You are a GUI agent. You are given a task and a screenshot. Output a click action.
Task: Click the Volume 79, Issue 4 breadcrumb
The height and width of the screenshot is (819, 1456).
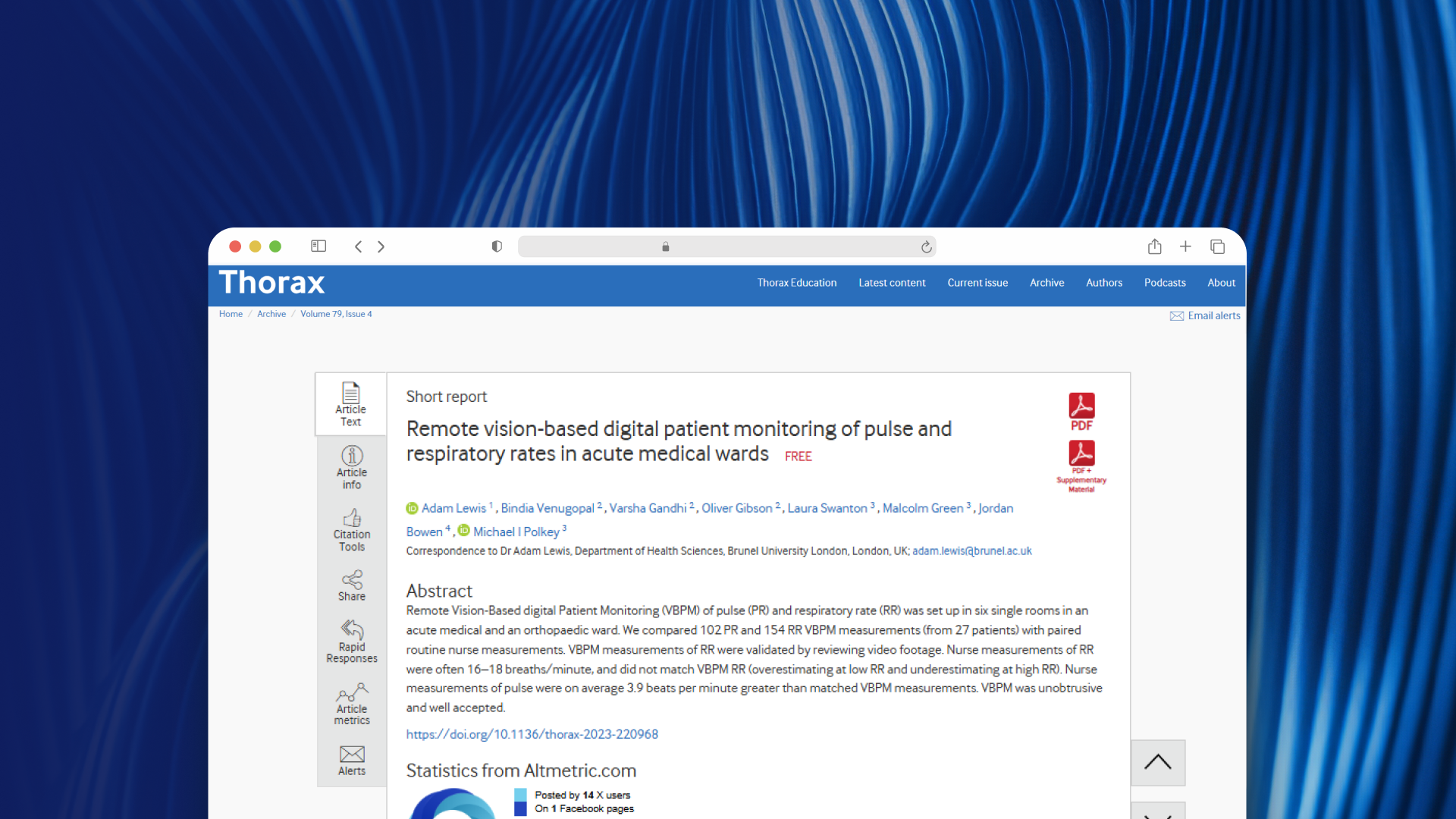(336, 314)
